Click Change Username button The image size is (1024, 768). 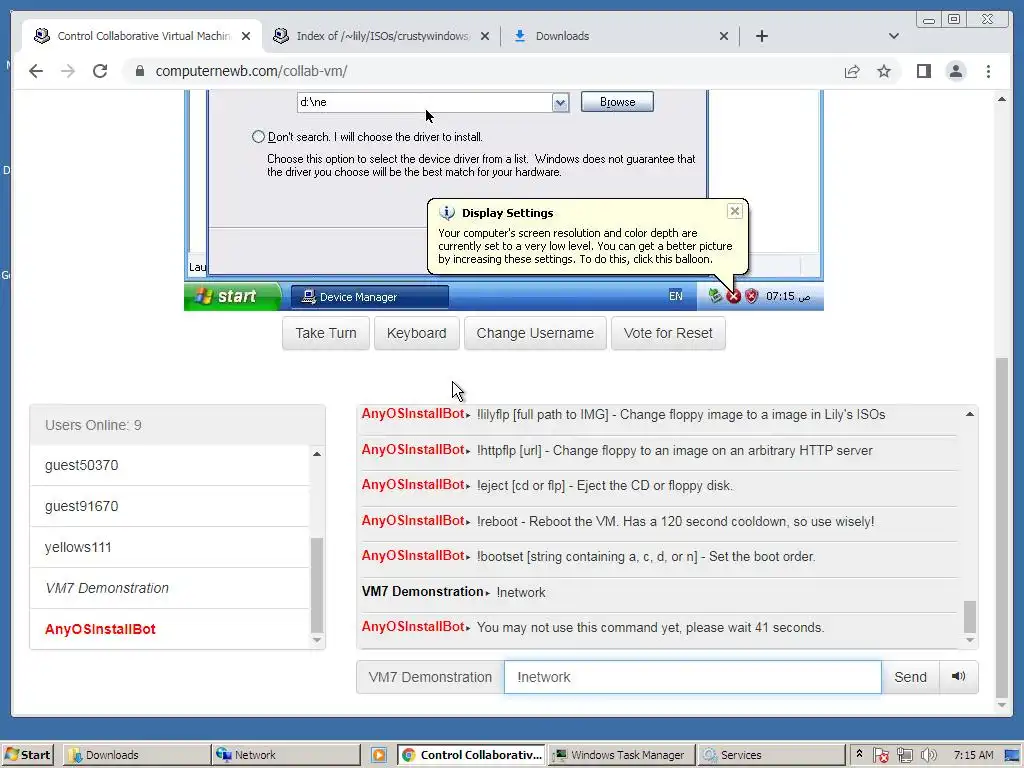(x=535, y=333)
